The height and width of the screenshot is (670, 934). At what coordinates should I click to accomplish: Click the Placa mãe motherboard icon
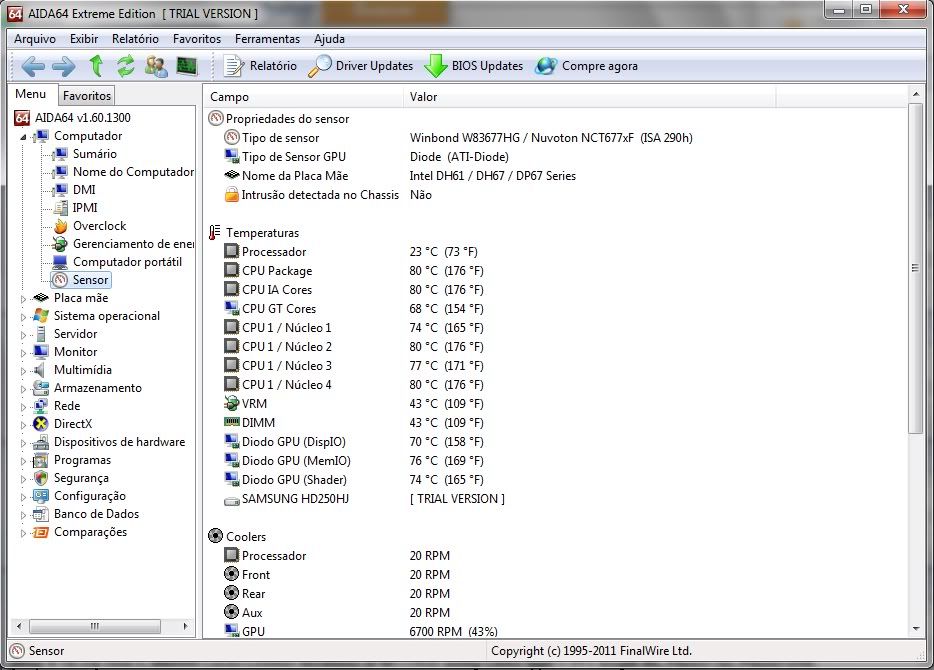(41, 297)
